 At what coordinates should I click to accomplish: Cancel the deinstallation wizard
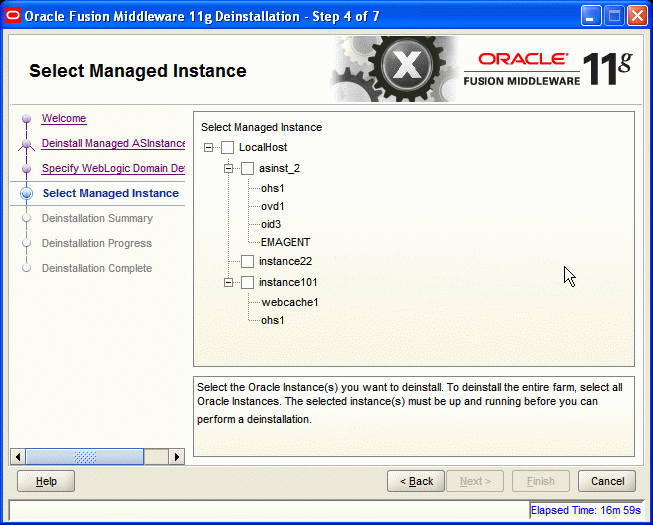tap(607, 481)
